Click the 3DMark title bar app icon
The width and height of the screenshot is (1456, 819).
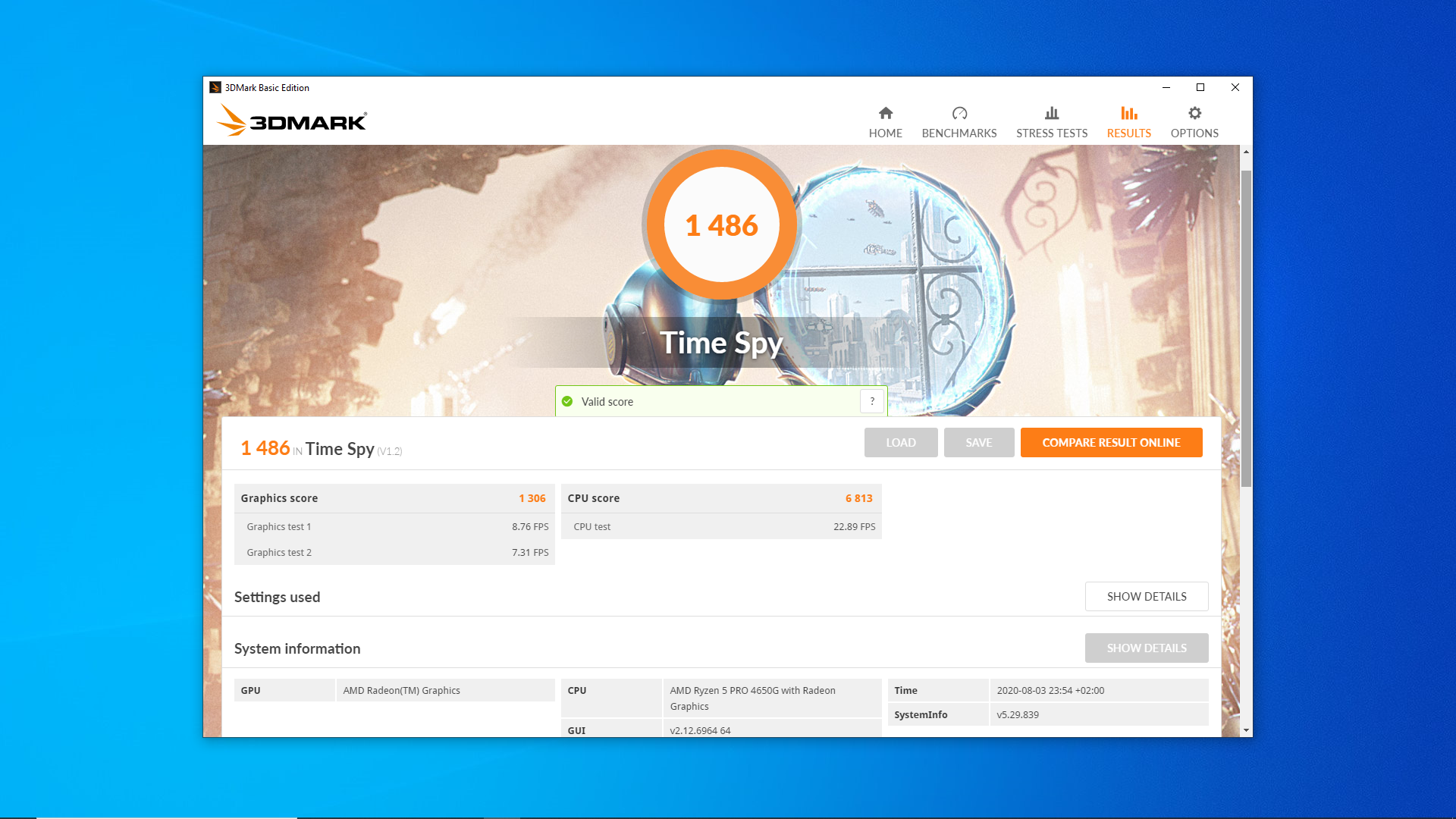coord(215,88)
